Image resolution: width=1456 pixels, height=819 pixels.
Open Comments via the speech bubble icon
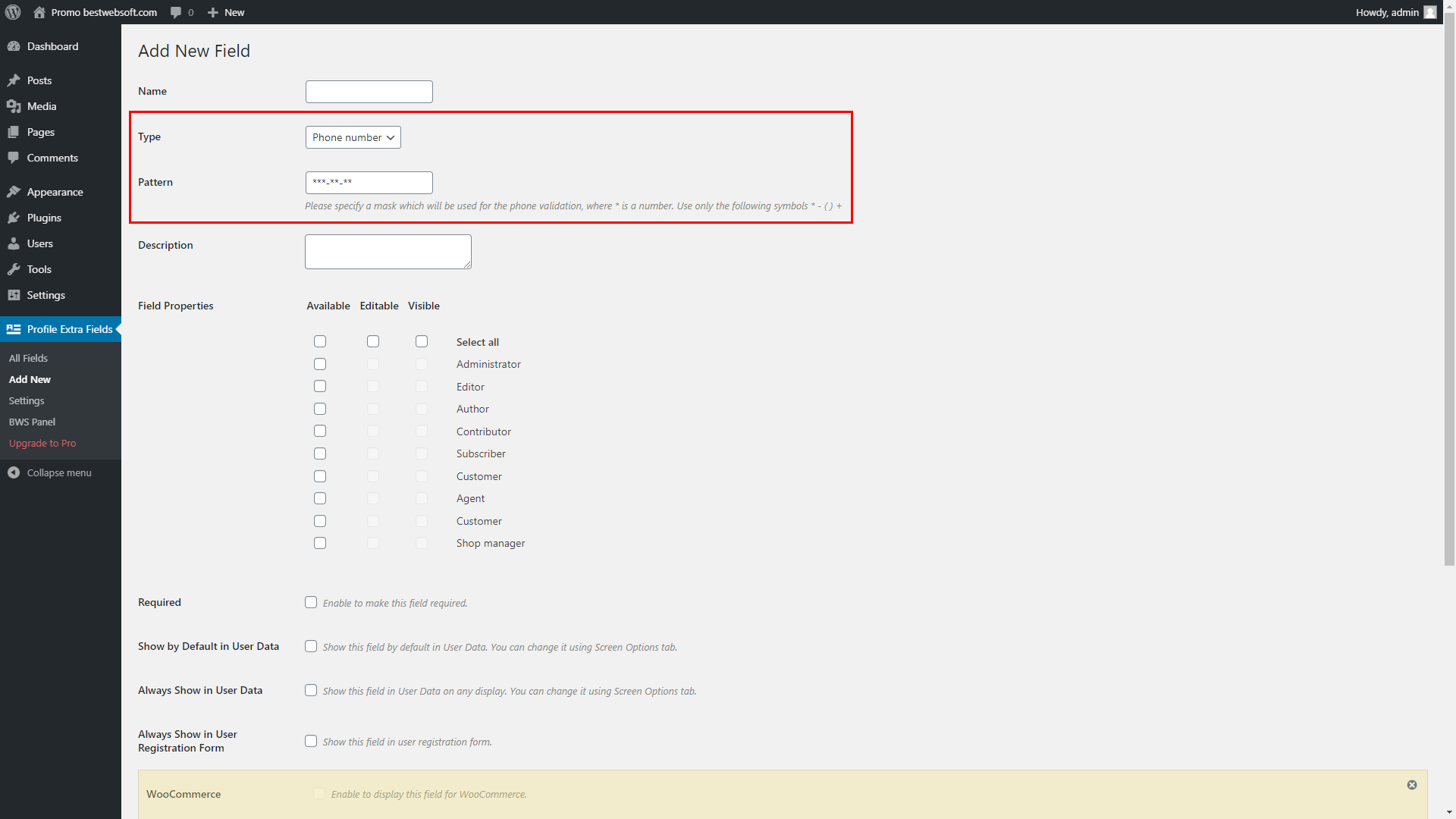click(14, 158)
